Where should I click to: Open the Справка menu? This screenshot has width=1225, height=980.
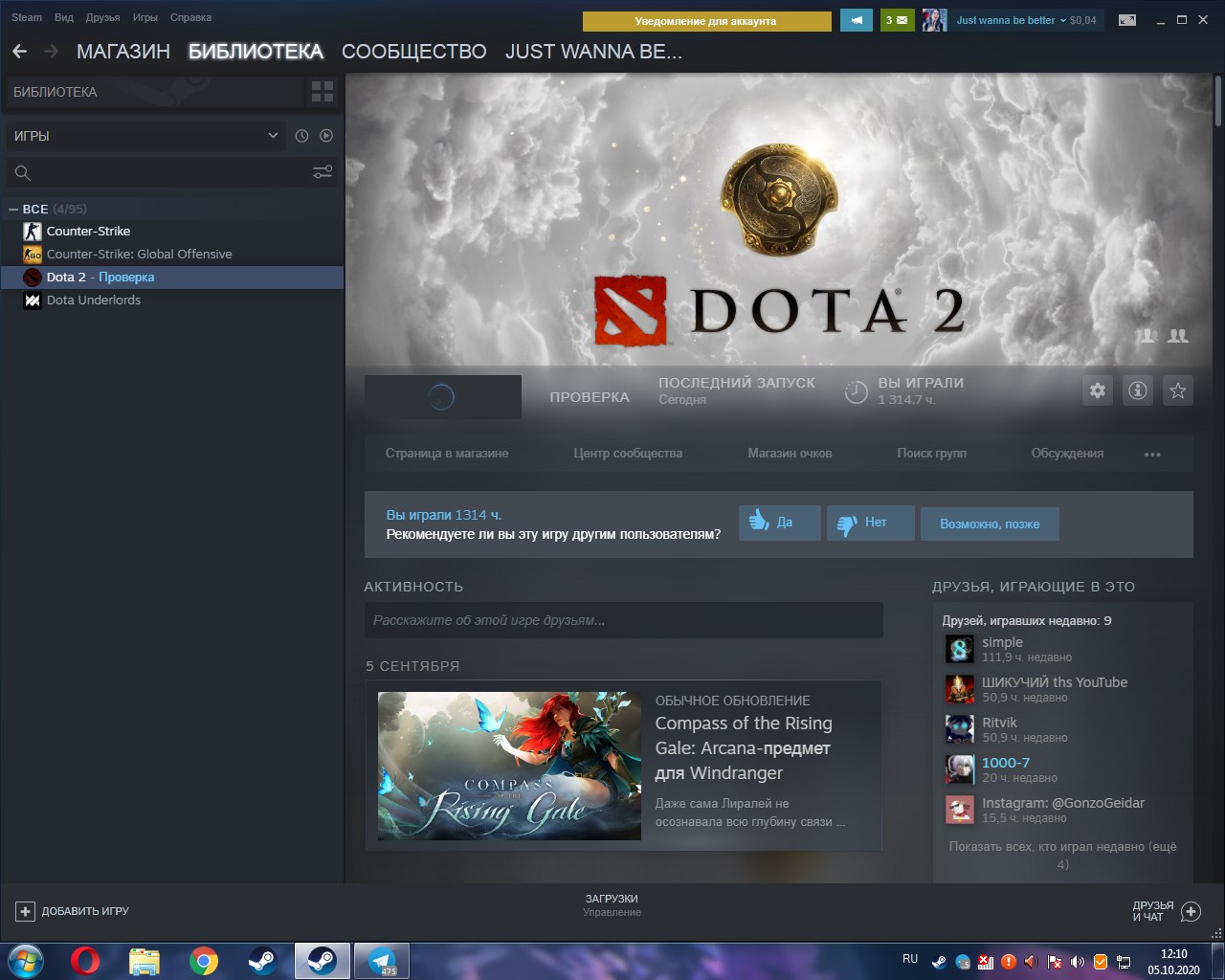(x=190, y=17)
